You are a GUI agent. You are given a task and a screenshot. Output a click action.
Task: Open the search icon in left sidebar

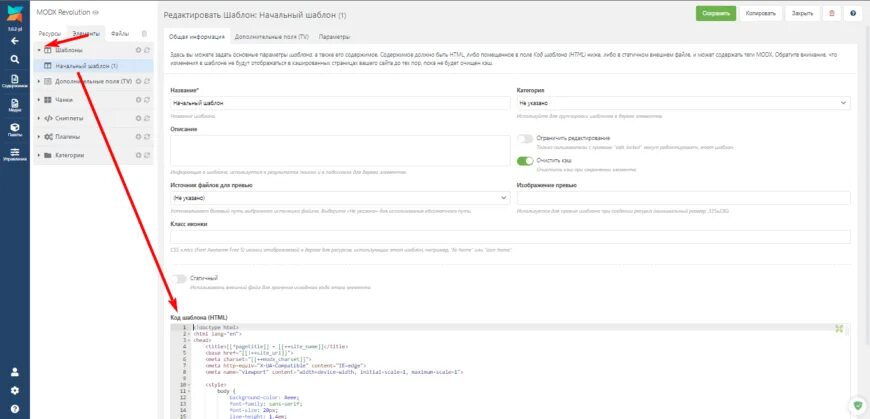pos(14,59)
